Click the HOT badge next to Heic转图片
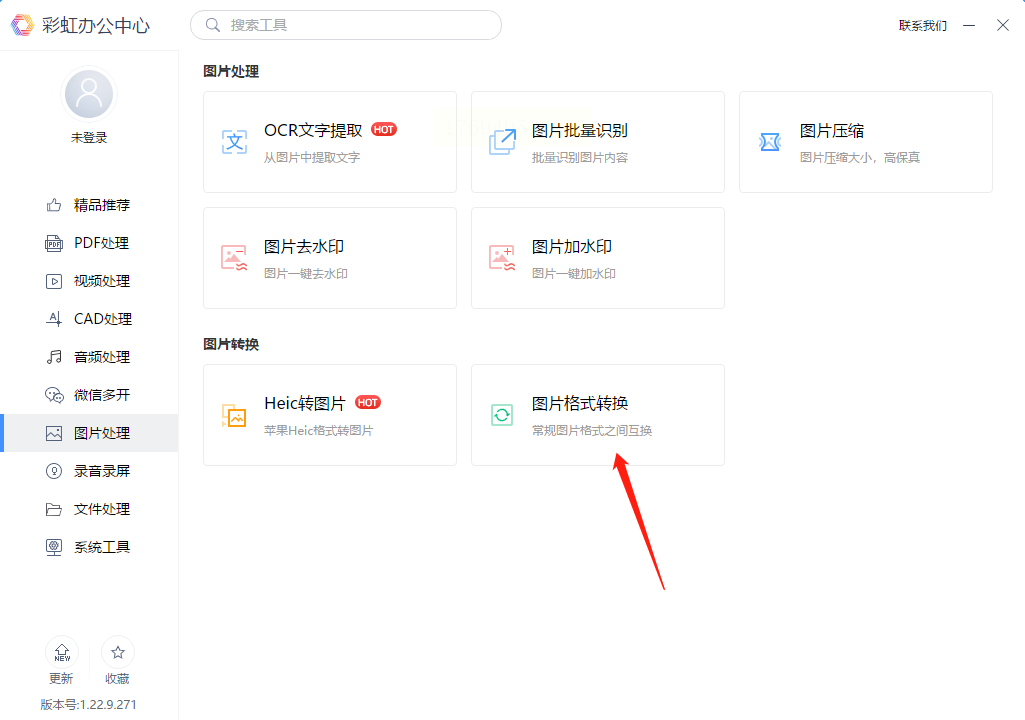 pyautogui.click(x=367, y=402)
